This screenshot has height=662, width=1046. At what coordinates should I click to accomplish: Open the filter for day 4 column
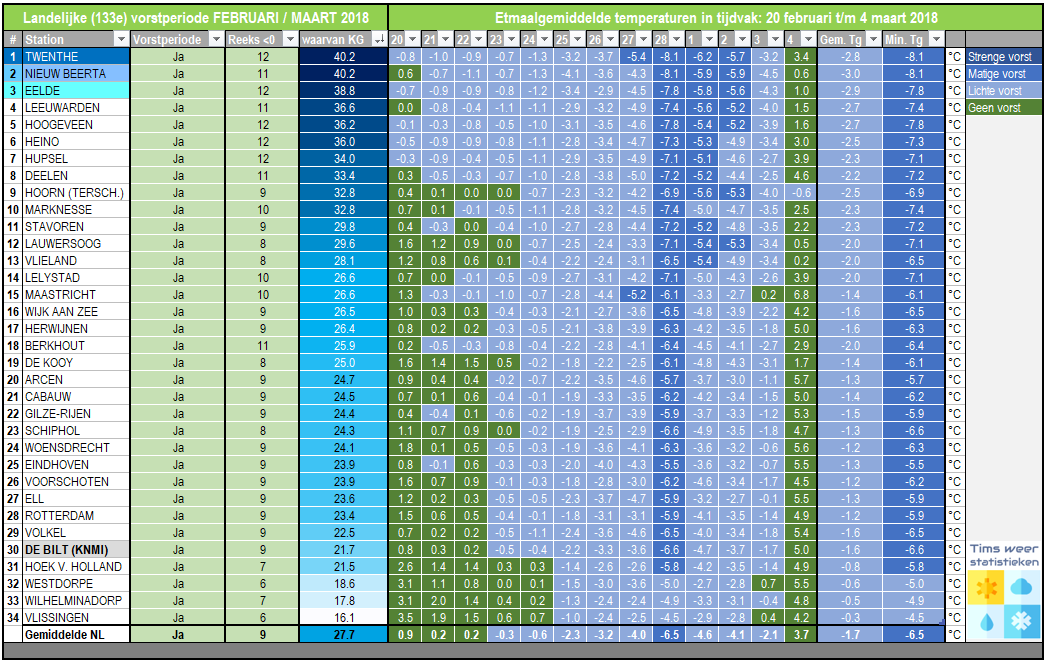[807, 39]
